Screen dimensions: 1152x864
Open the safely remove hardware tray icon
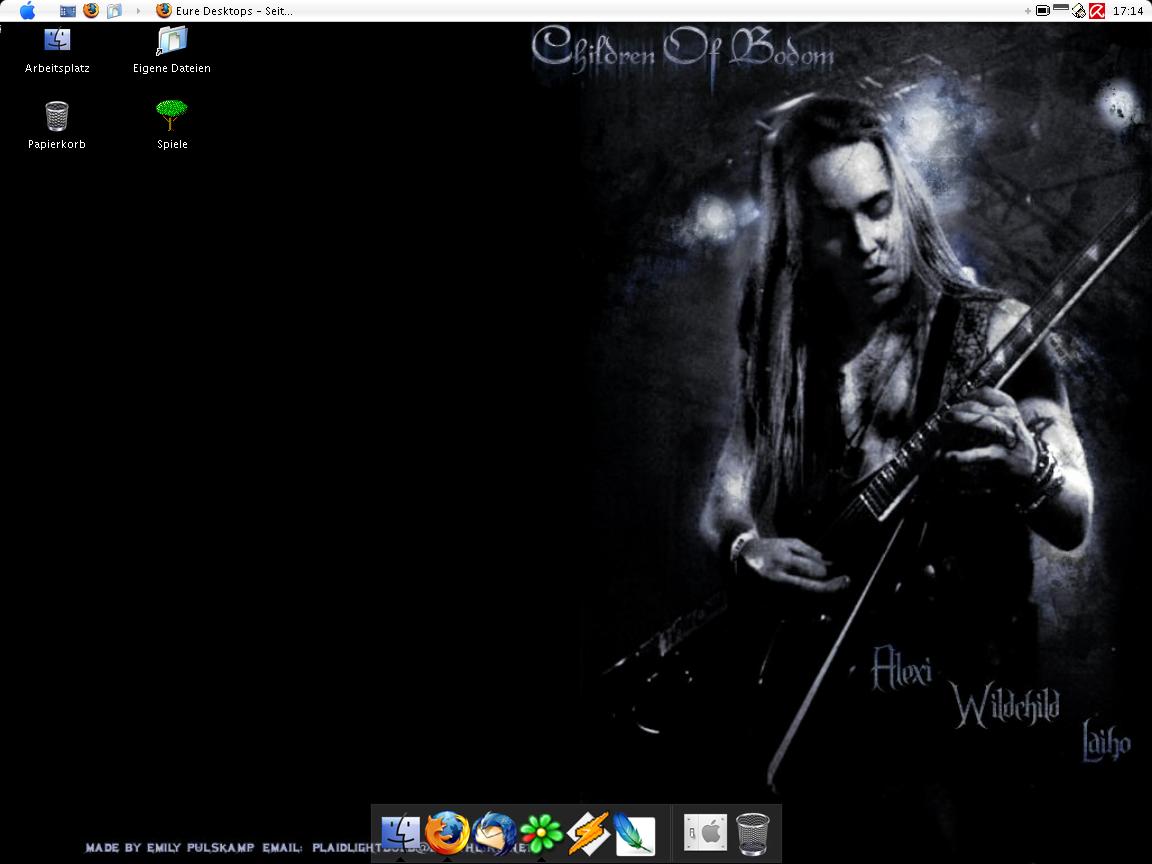1079,11
